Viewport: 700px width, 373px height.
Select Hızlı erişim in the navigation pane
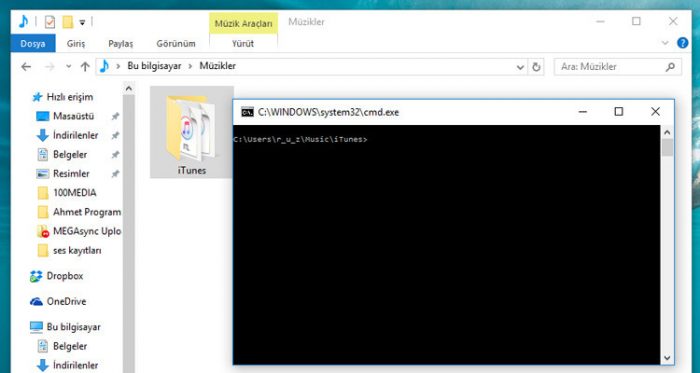pyautogui.click(x=62, y=97)
